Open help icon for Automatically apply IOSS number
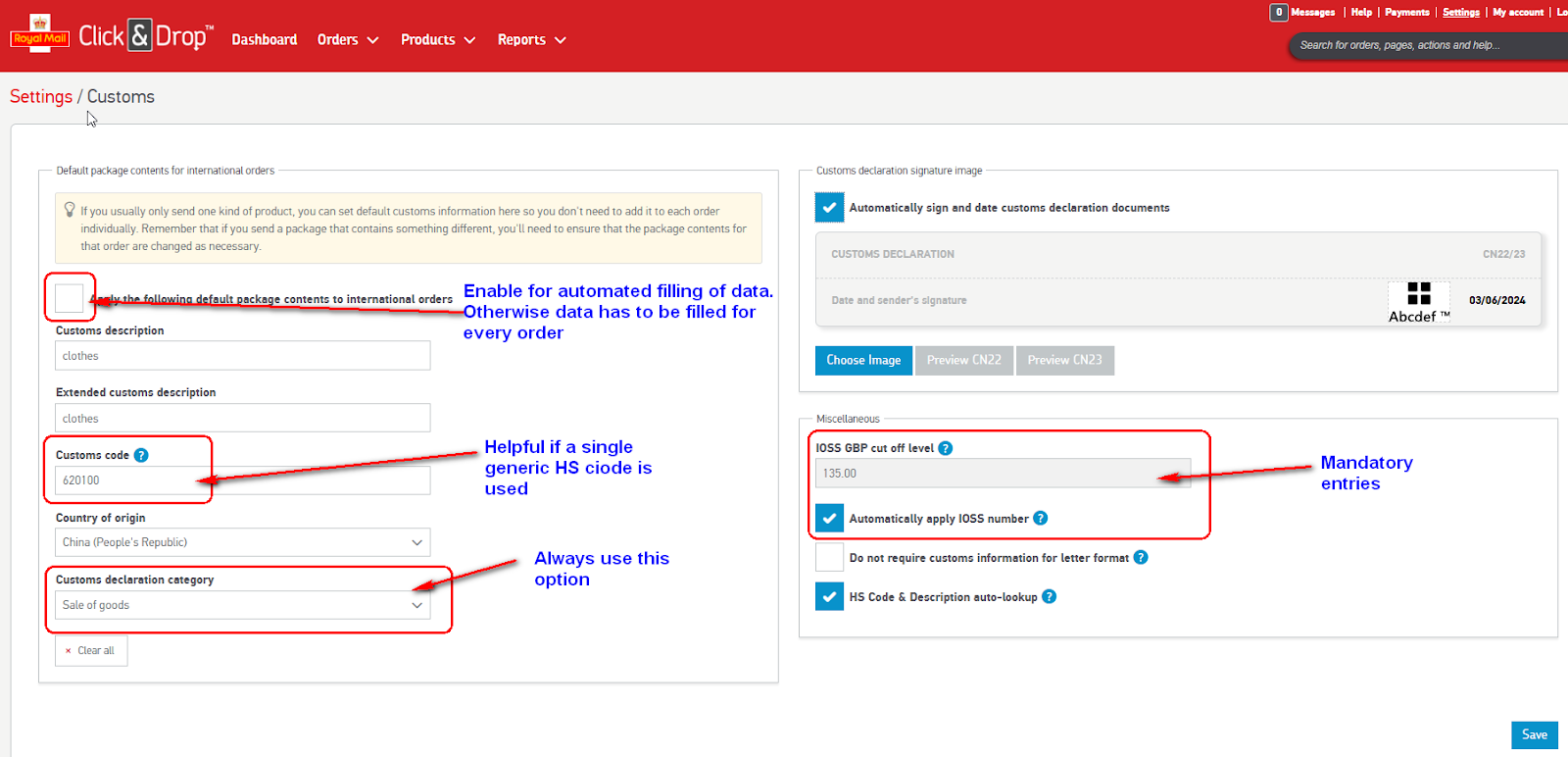 1041,518
